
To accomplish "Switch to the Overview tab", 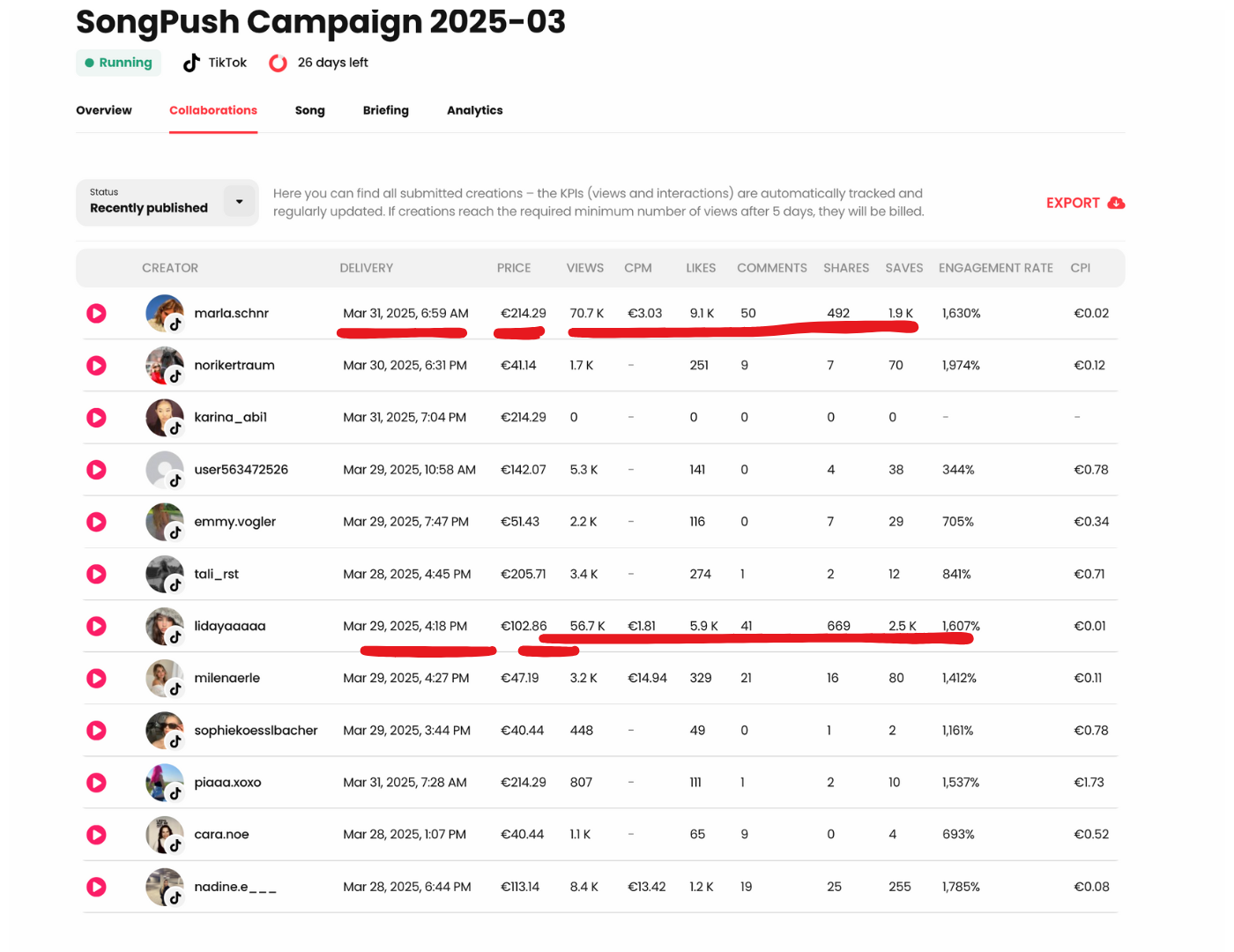I will 104,110.
